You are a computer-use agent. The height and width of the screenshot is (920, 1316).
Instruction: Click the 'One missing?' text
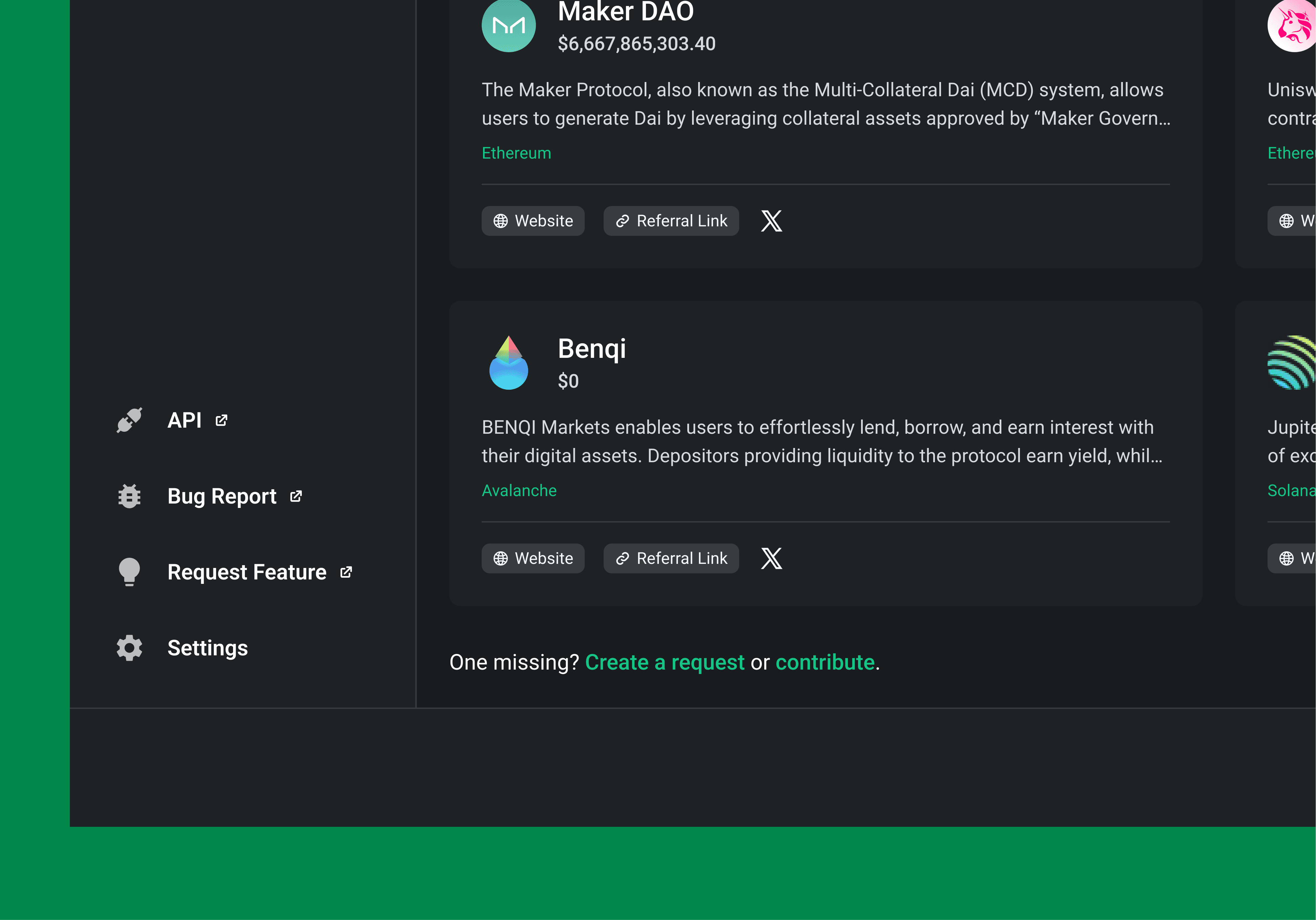[x=514, y=662]
